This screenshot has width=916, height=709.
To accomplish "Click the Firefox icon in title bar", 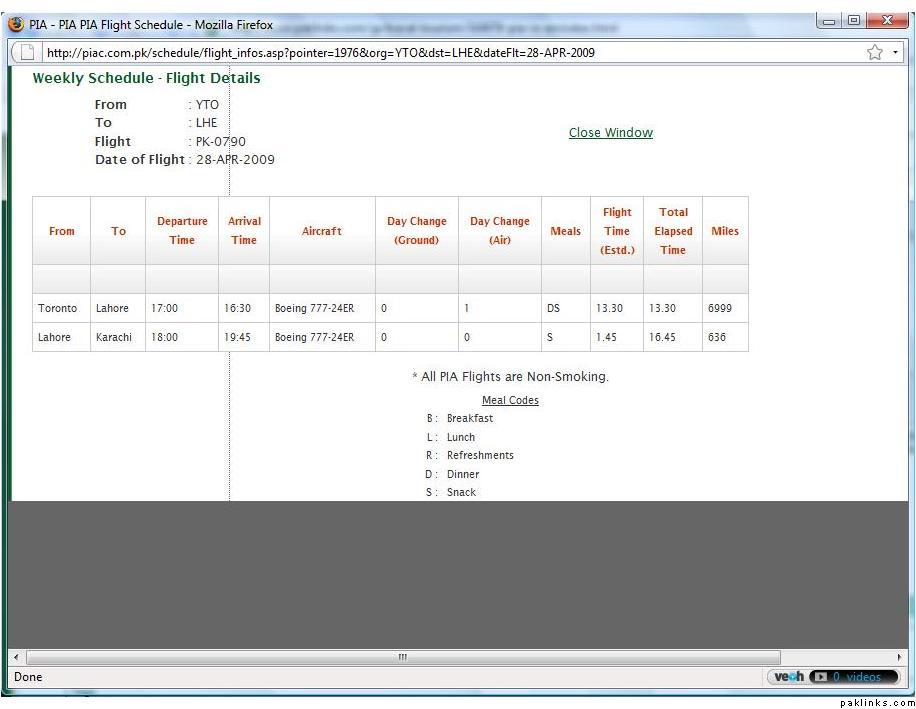I will (16, 25).
